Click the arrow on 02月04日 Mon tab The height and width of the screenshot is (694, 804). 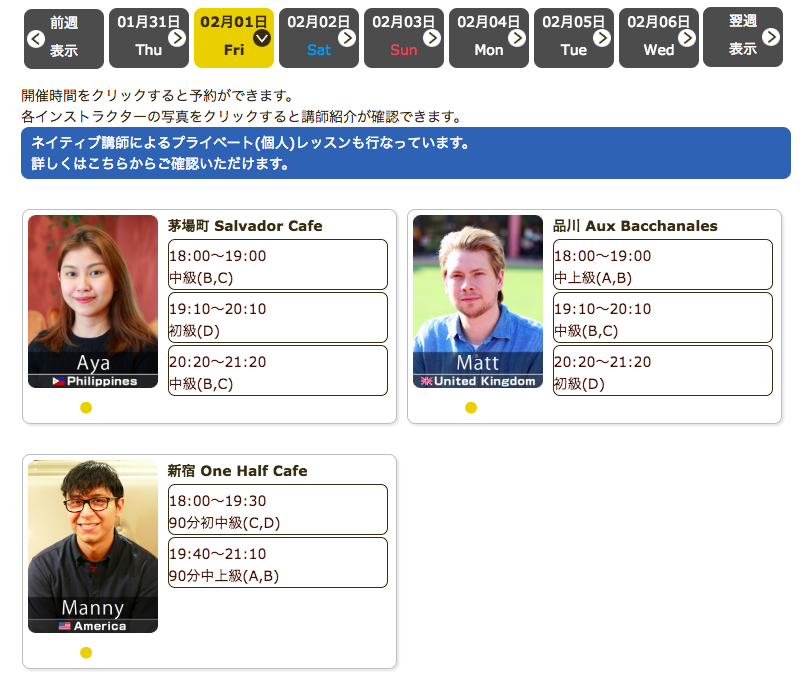517,38
